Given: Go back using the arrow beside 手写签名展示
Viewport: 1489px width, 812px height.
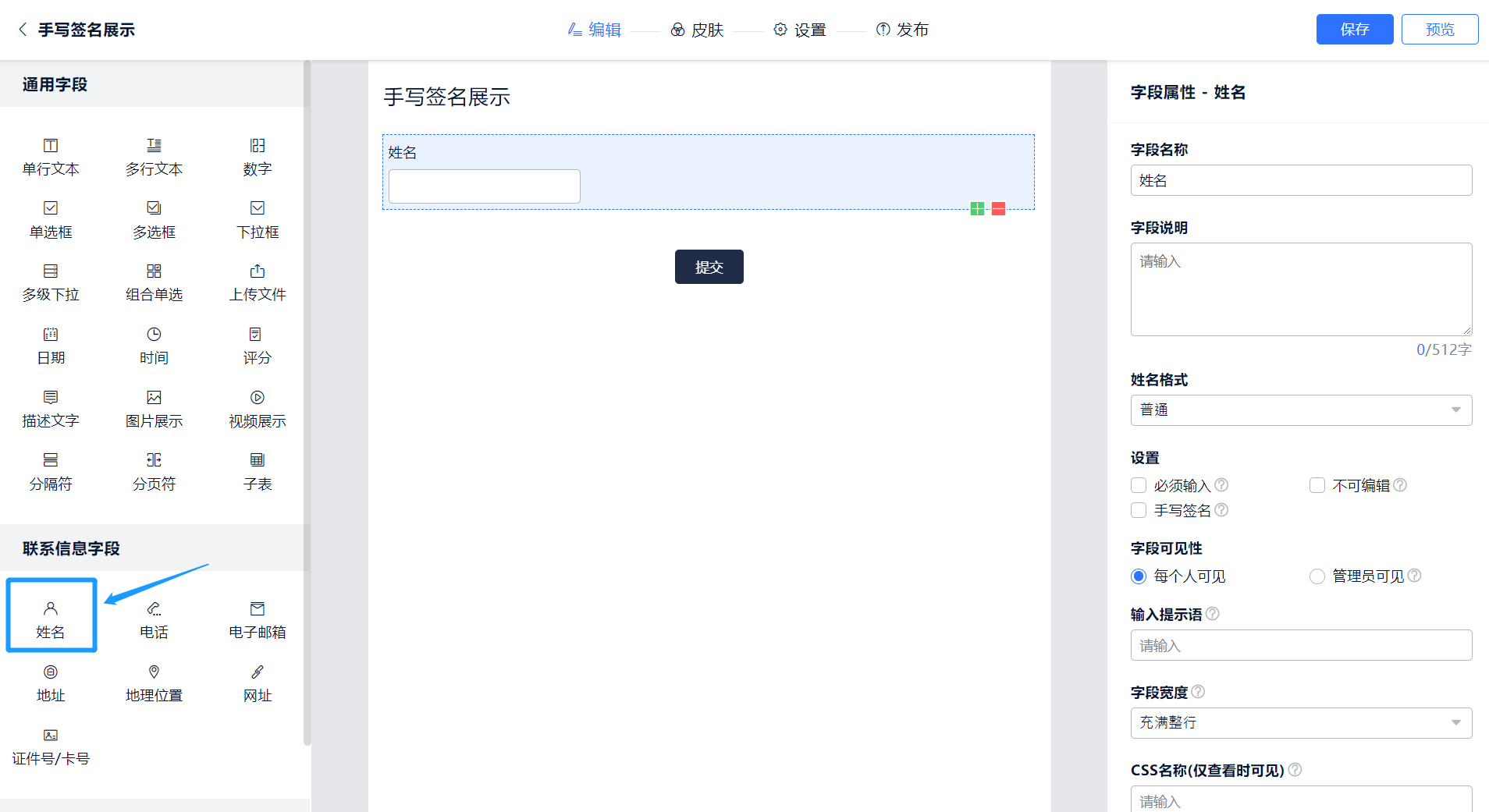Looking at the screenshot, I should 23,30.
